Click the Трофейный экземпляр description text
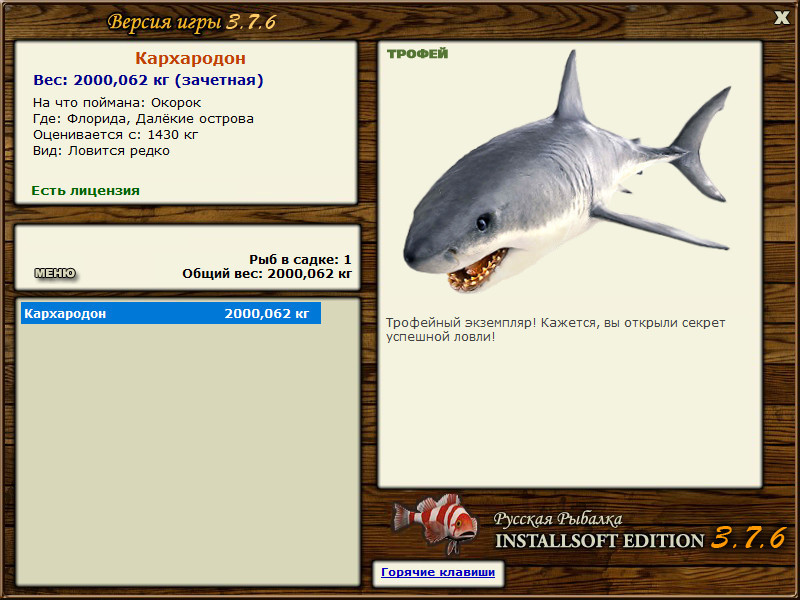This screenshot has width=800, height=600. 555,330
